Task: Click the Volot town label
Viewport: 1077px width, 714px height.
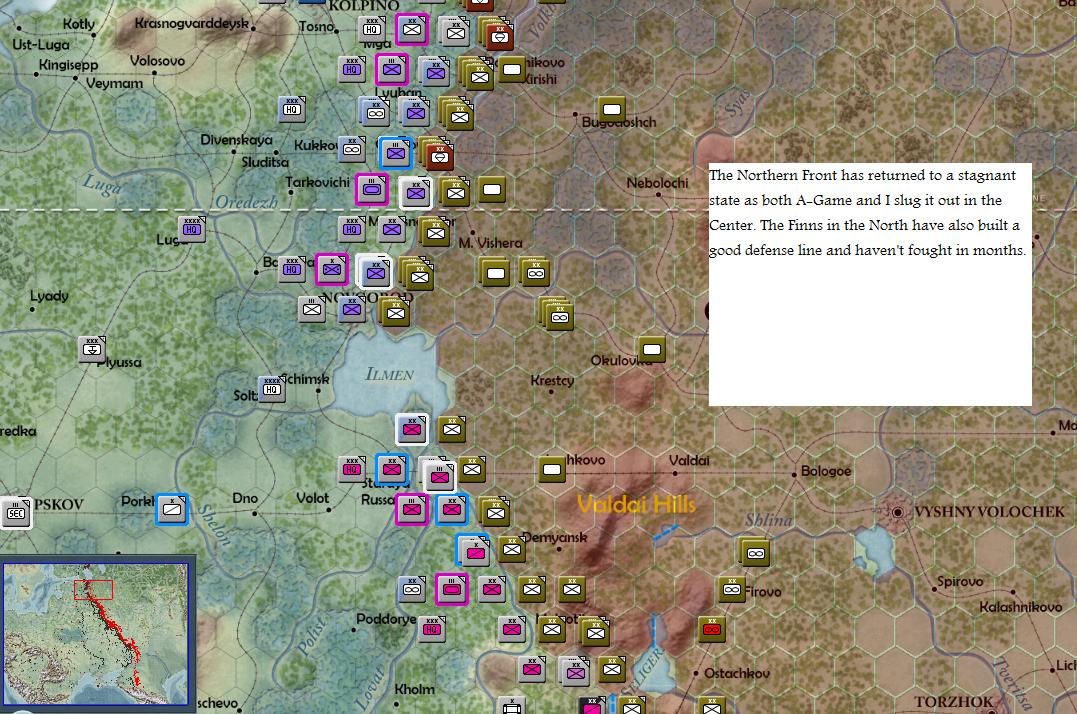Action: coord(313,498)
